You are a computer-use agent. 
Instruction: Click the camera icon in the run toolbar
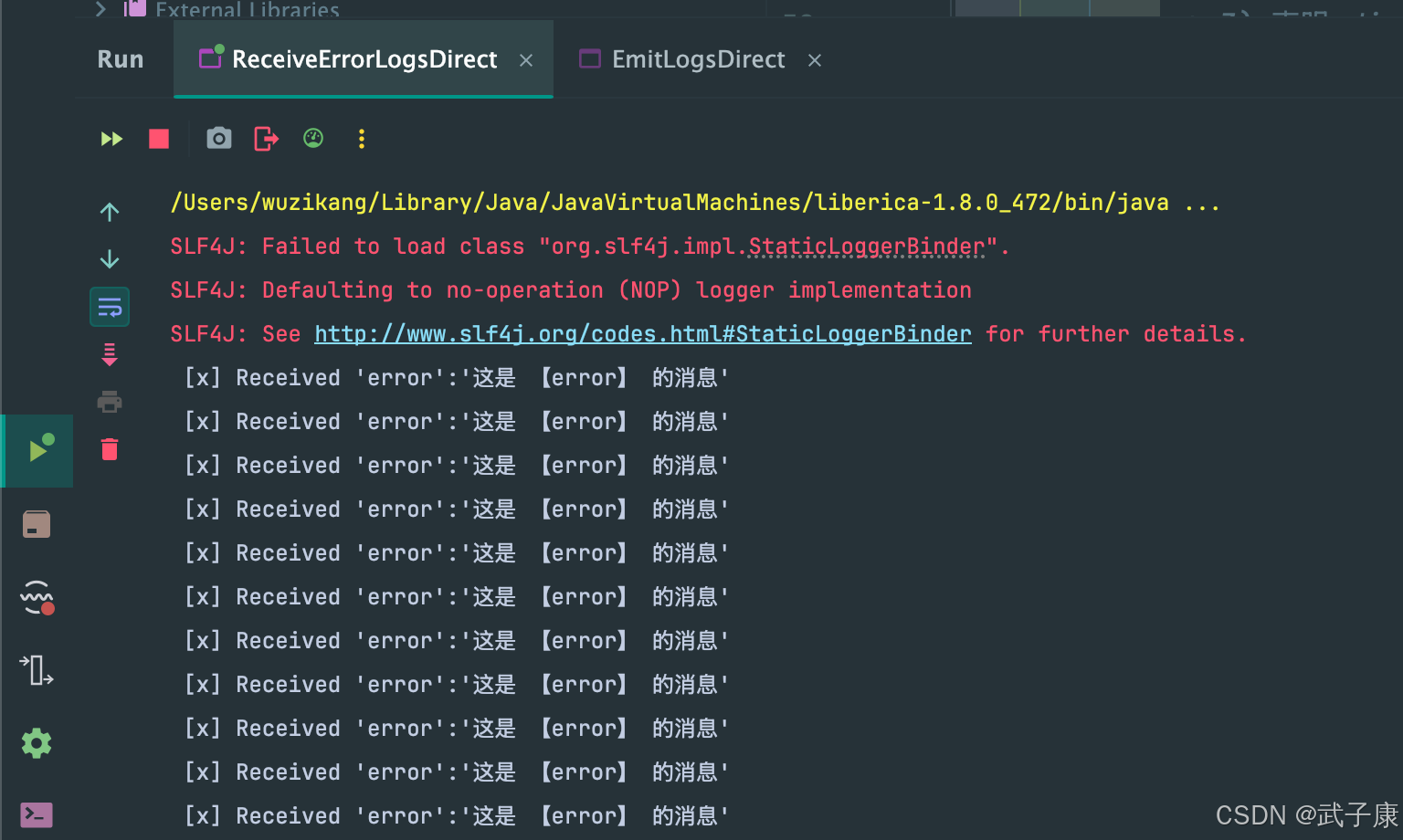pyautogui.click(x=218, y=138)
